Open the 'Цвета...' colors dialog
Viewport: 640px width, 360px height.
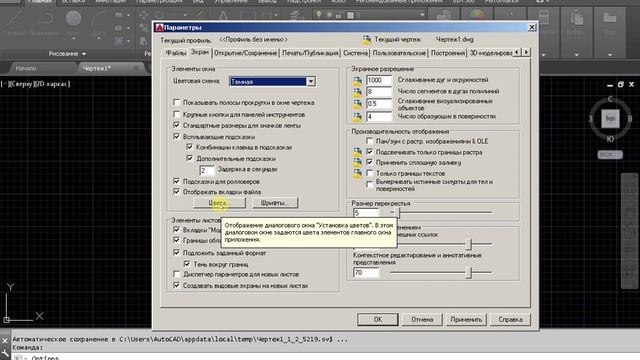[x=220, y=203]
